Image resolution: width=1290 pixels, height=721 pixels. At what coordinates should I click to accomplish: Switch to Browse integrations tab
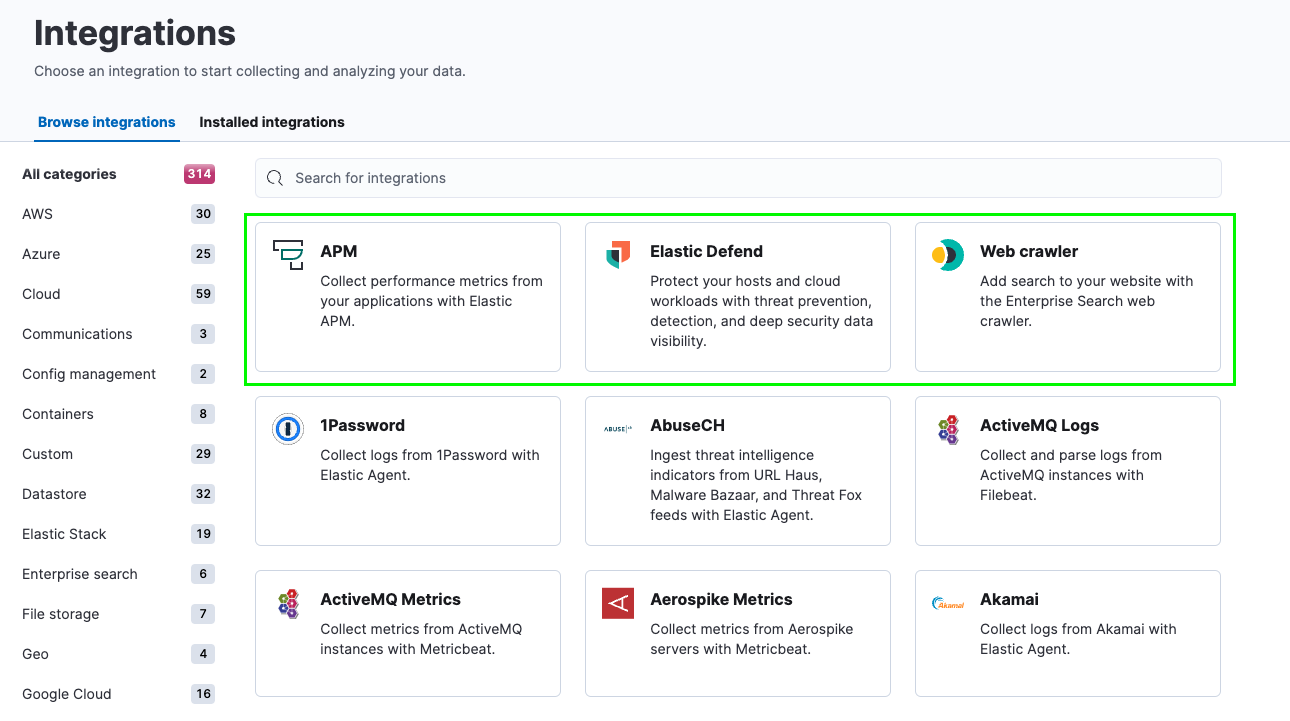[107, 122]
